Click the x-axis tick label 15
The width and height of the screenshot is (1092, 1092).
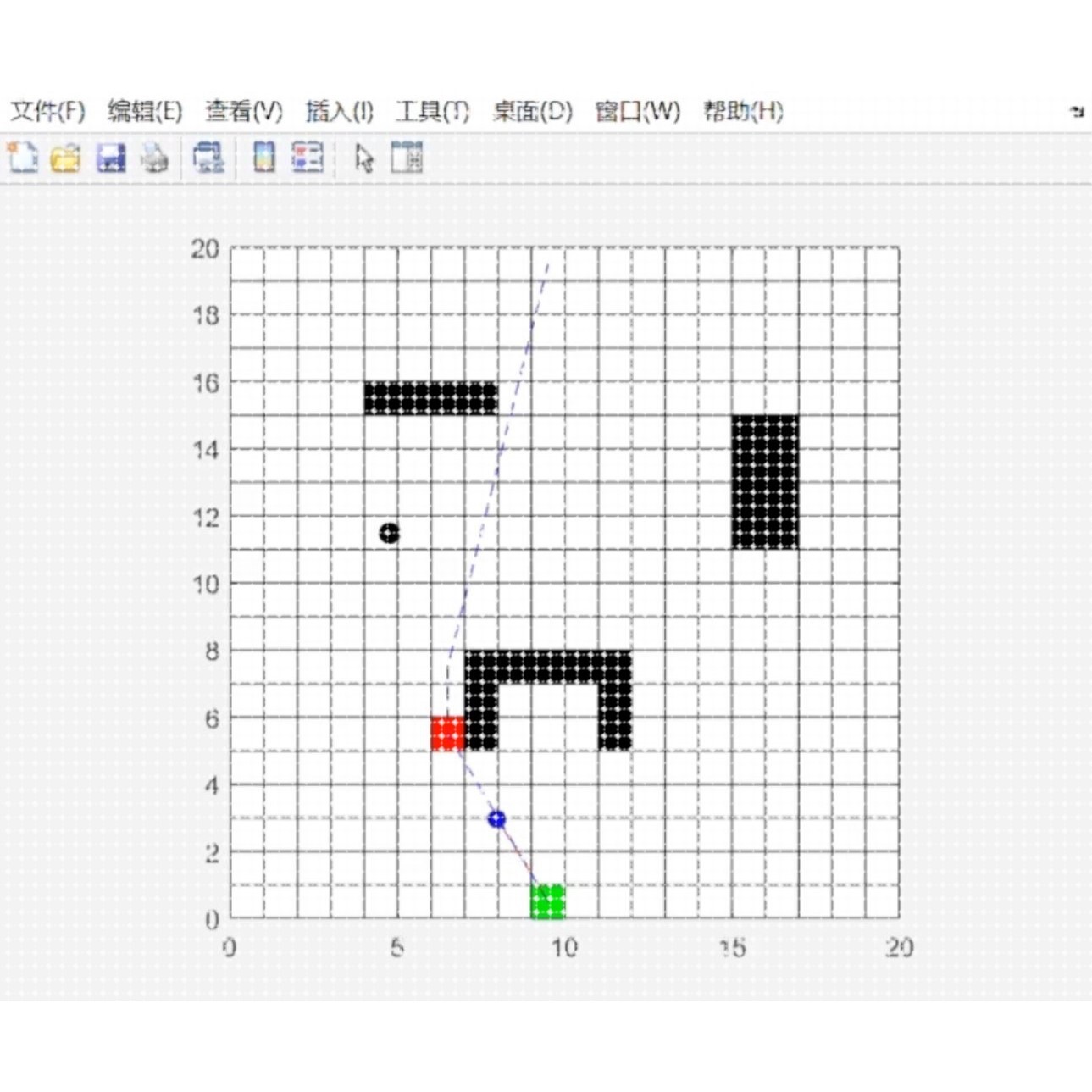733,947
